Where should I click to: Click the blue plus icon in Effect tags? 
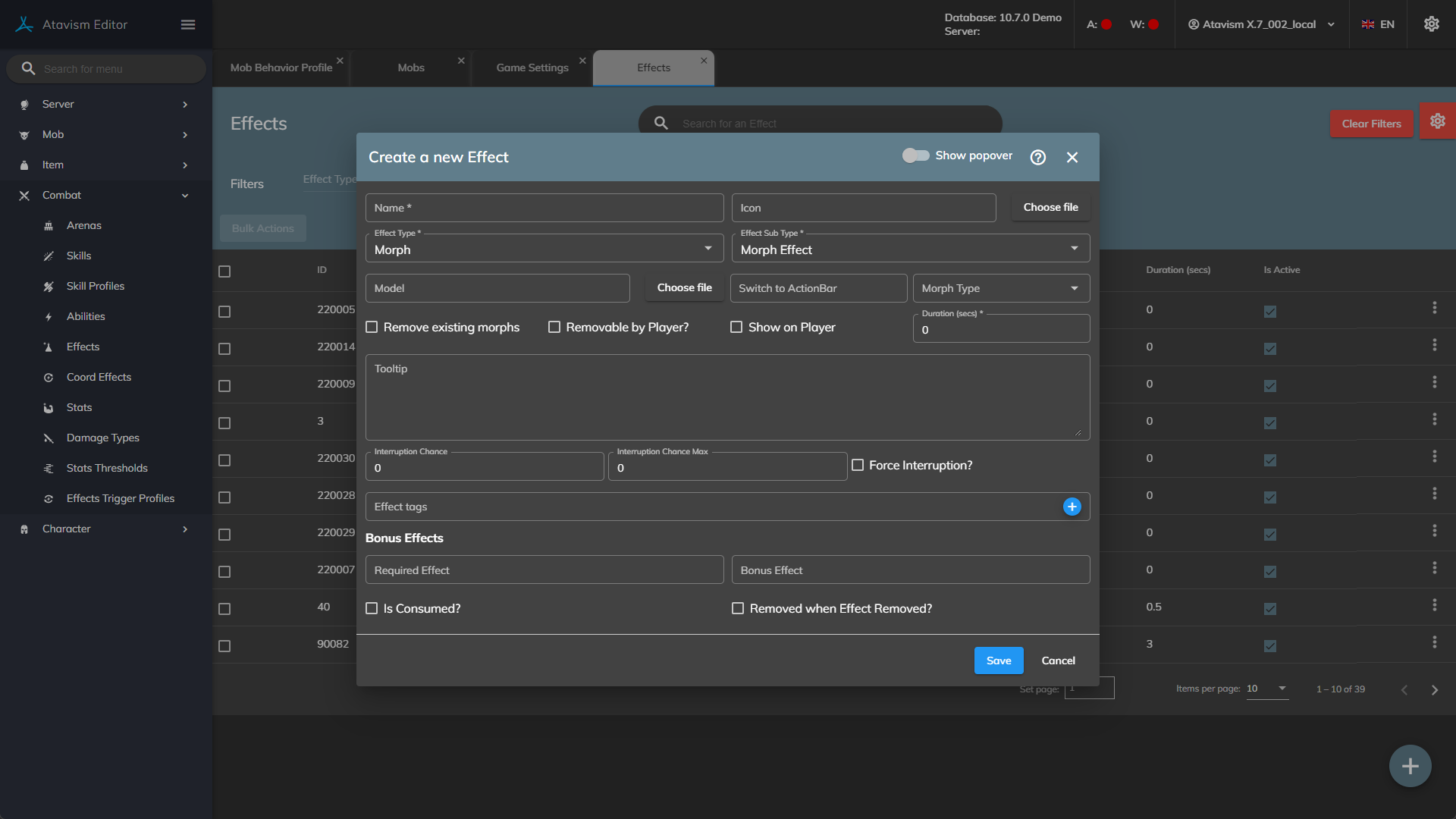[x=1072, y=507]
